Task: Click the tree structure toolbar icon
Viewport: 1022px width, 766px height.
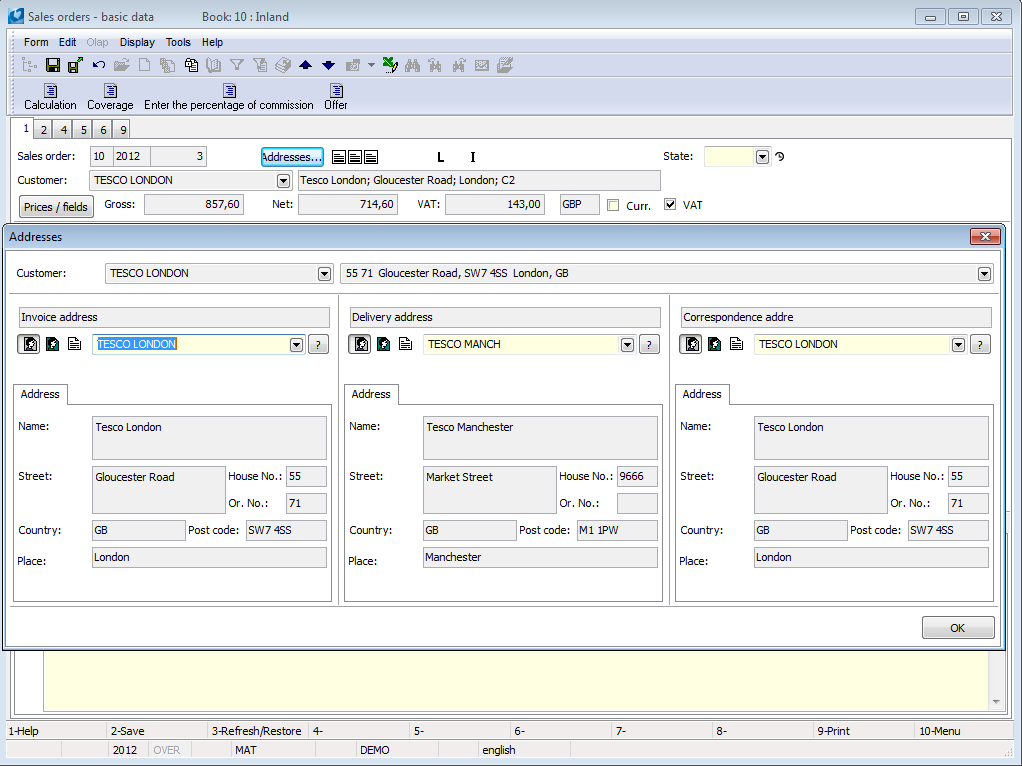Action: coord(29,65)
